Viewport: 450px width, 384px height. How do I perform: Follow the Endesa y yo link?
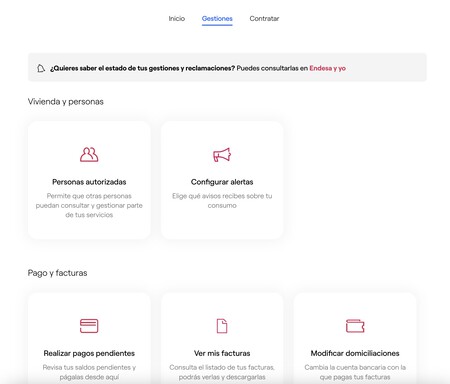327,68
